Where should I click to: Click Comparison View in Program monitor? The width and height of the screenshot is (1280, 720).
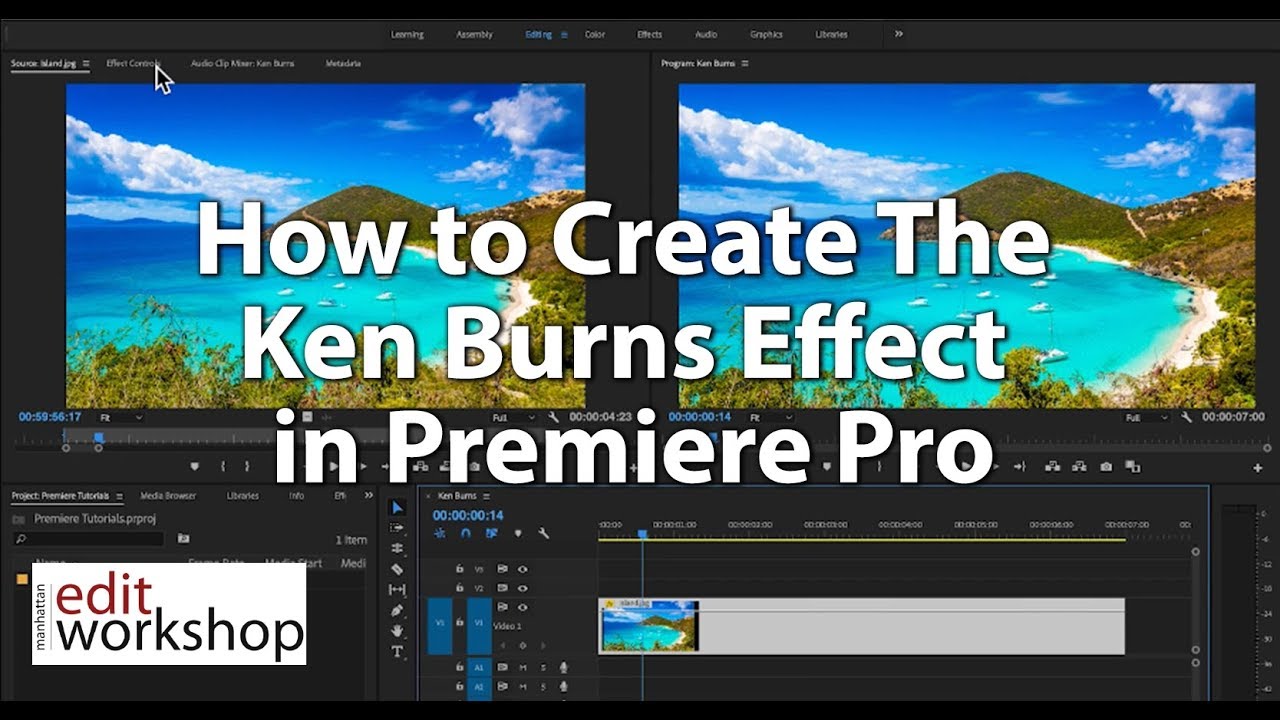tap(1132, 467)
